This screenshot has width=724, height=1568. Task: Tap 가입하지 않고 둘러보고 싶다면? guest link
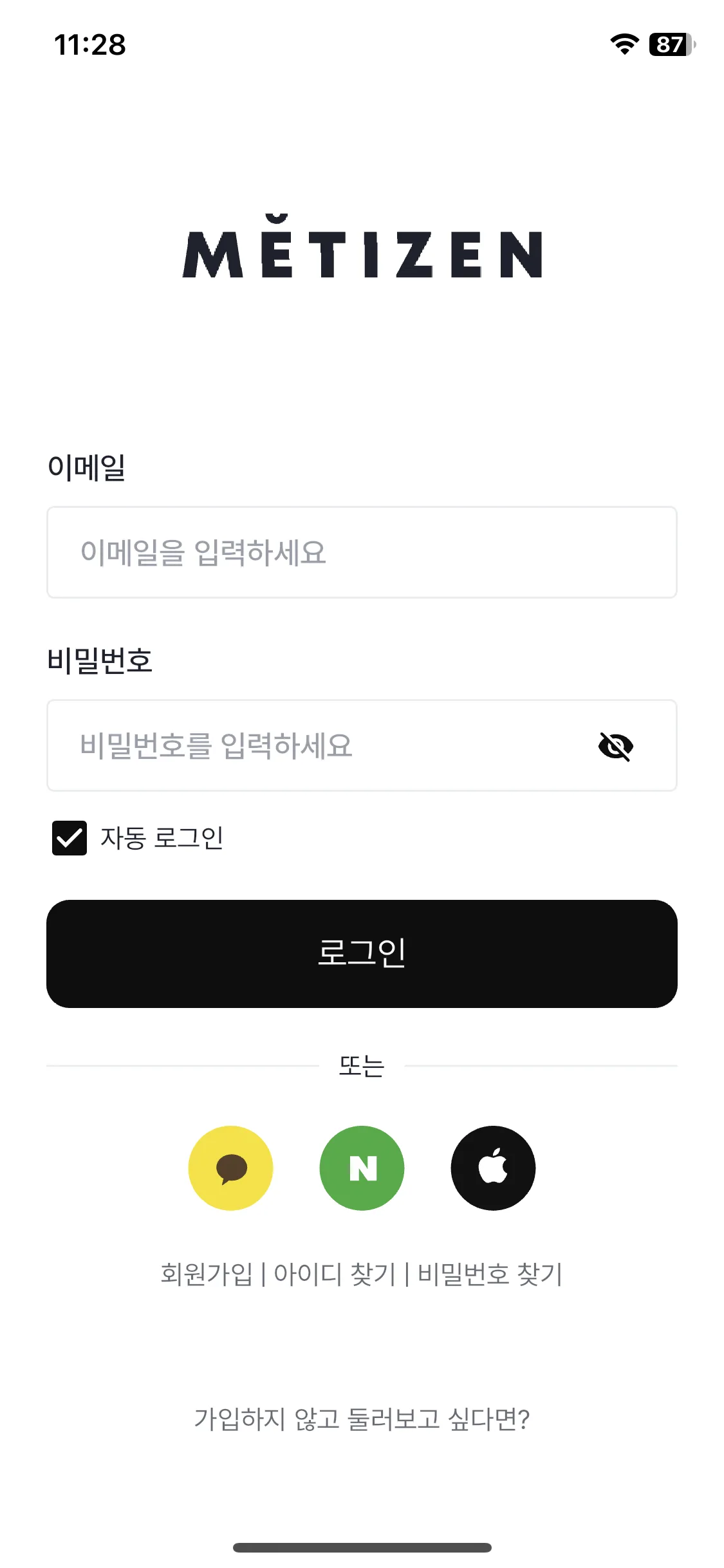(x=362, y=1419)
